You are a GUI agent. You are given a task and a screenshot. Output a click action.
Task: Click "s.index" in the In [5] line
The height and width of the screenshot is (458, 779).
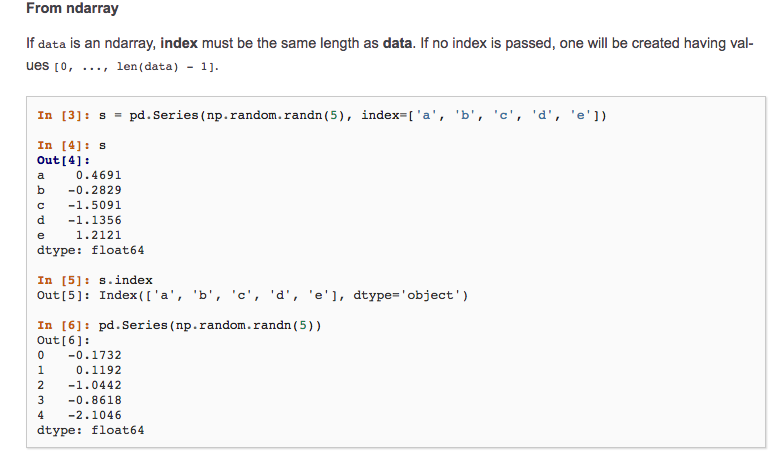[x=126, y=280]
